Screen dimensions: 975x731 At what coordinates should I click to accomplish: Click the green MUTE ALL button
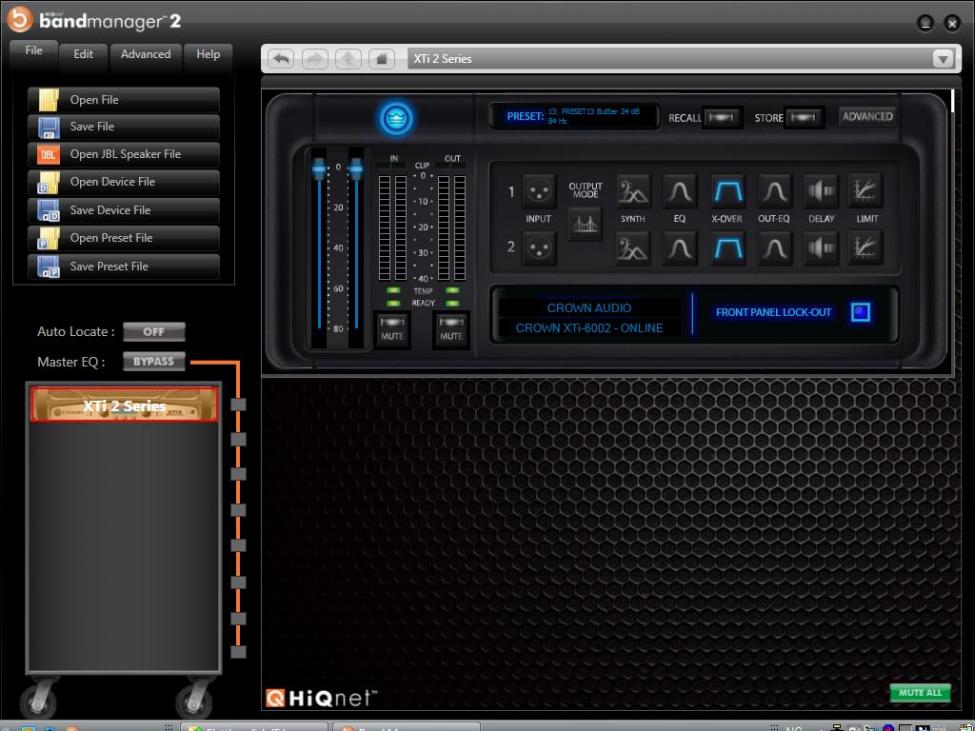pyautogui.click(x=920, y=692)
